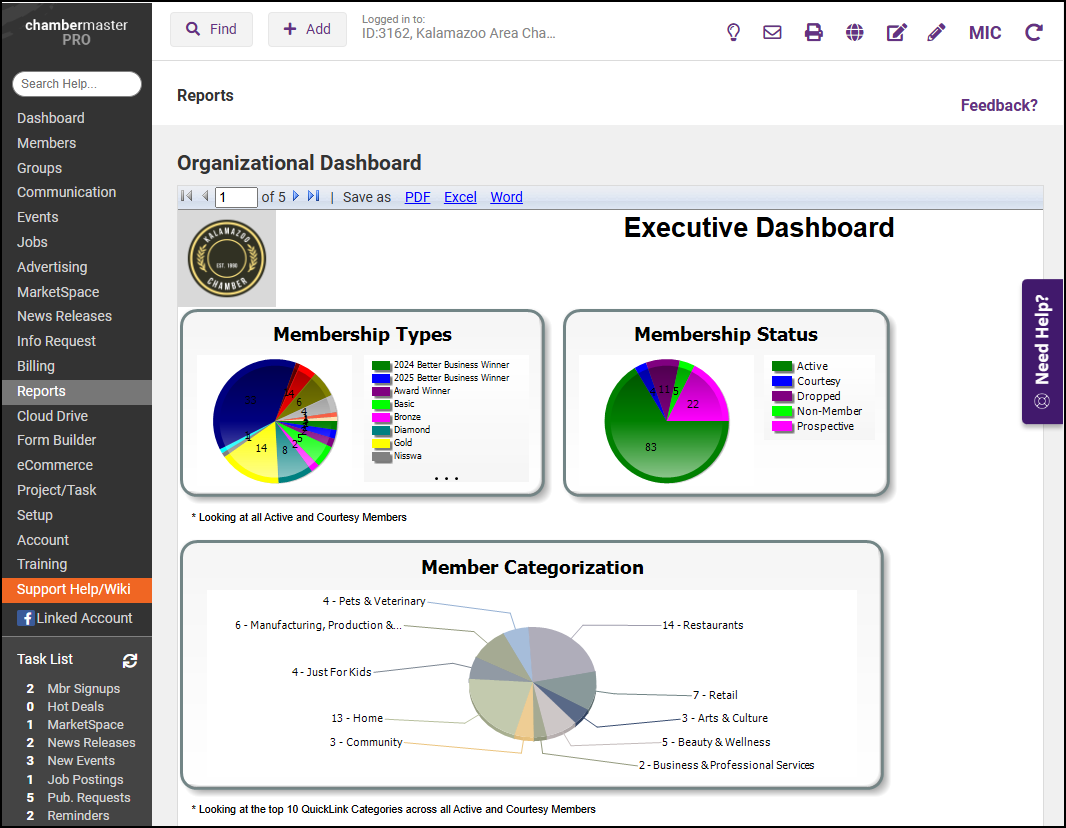The height and width of the screenshot is (828, 1066).
Task: Save report as PDF
Action: click(417, 197)
